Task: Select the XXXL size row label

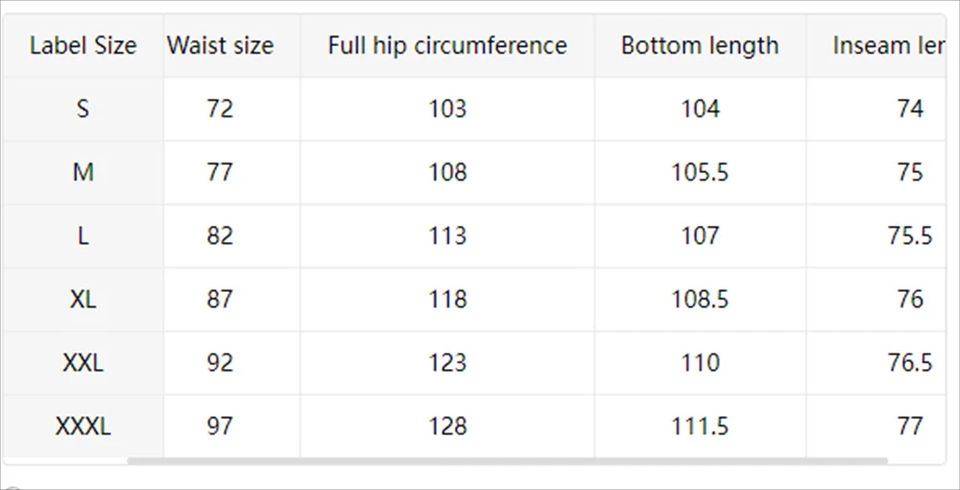Action: (83, 426)
